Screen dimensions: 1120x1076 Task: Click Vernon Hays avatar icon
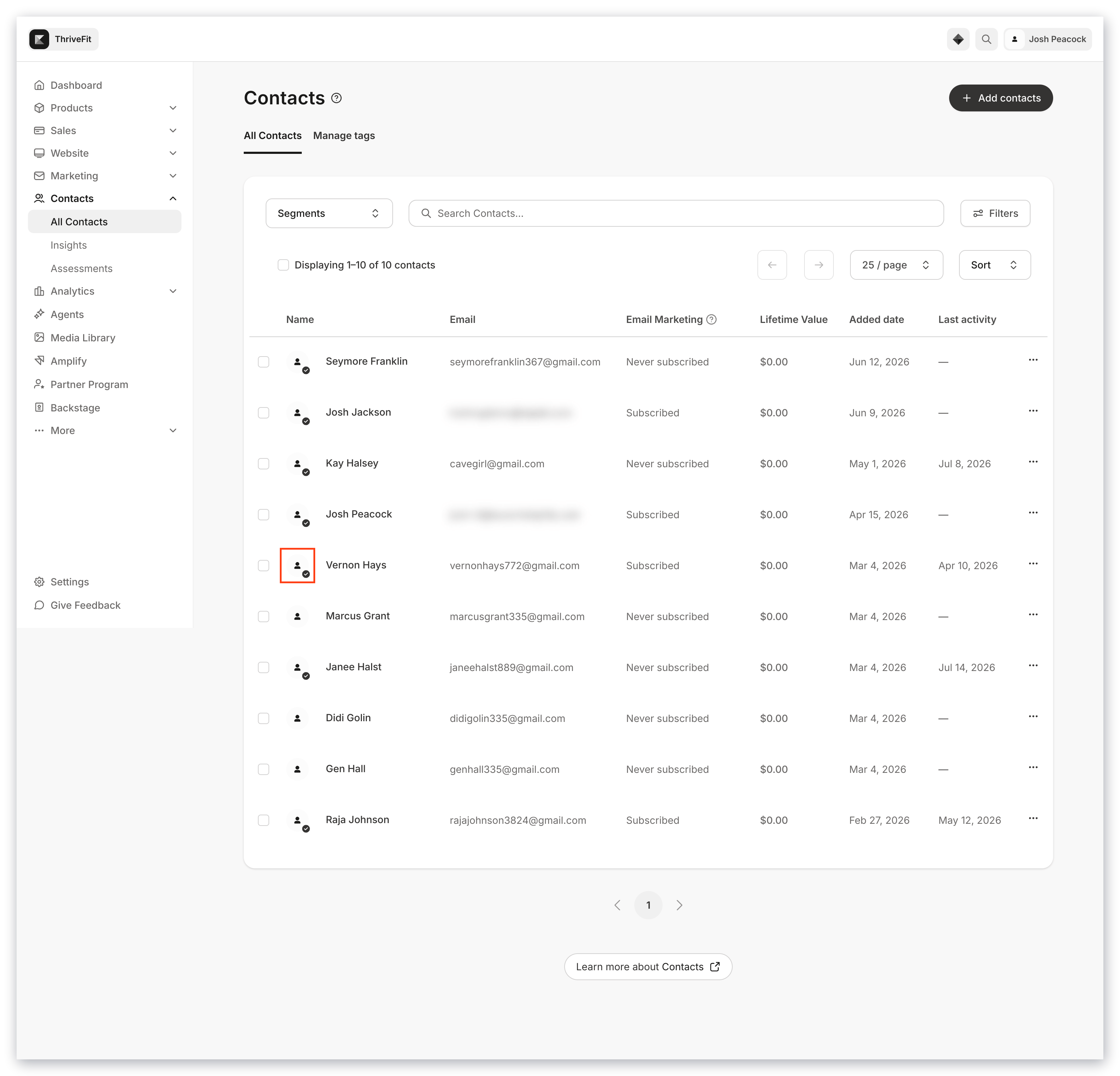(298, 566)
